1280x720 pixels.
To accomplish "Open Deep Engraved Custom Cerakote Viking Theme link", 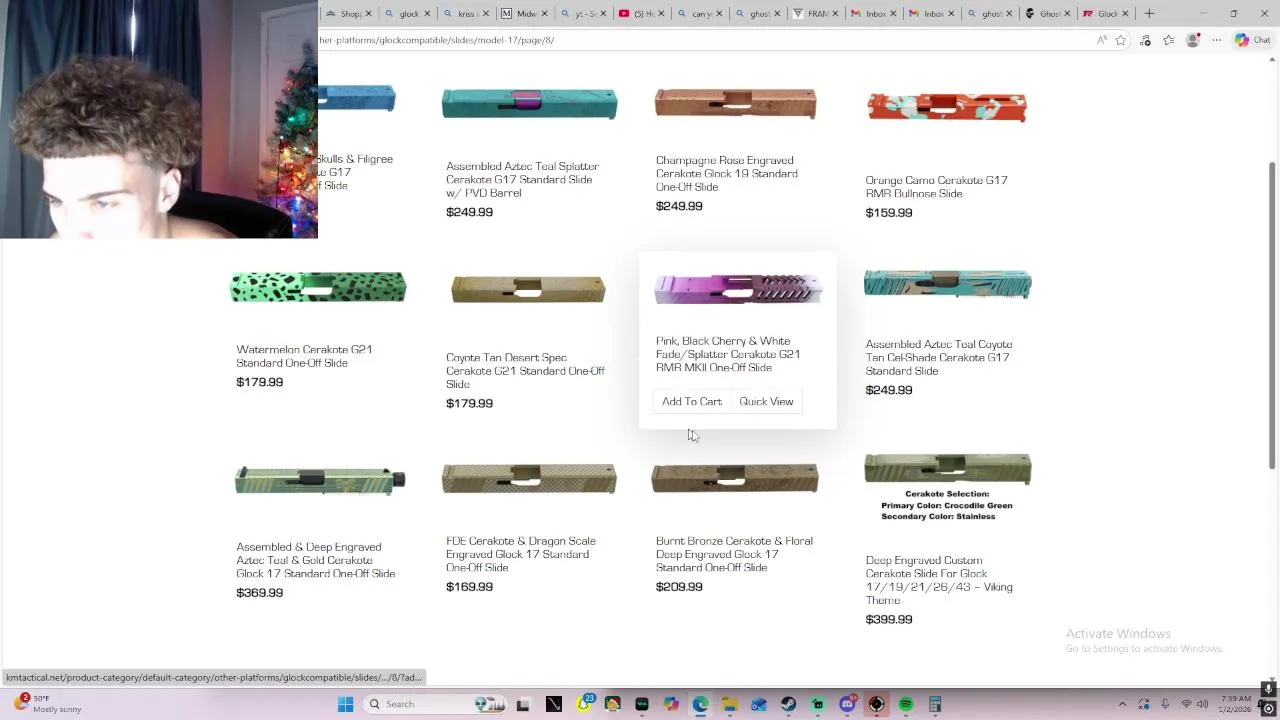I will click(939, 581).
